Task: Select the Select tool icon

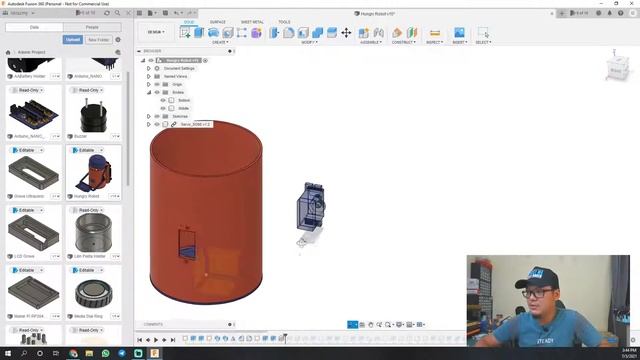Action: tap(483, 33)
